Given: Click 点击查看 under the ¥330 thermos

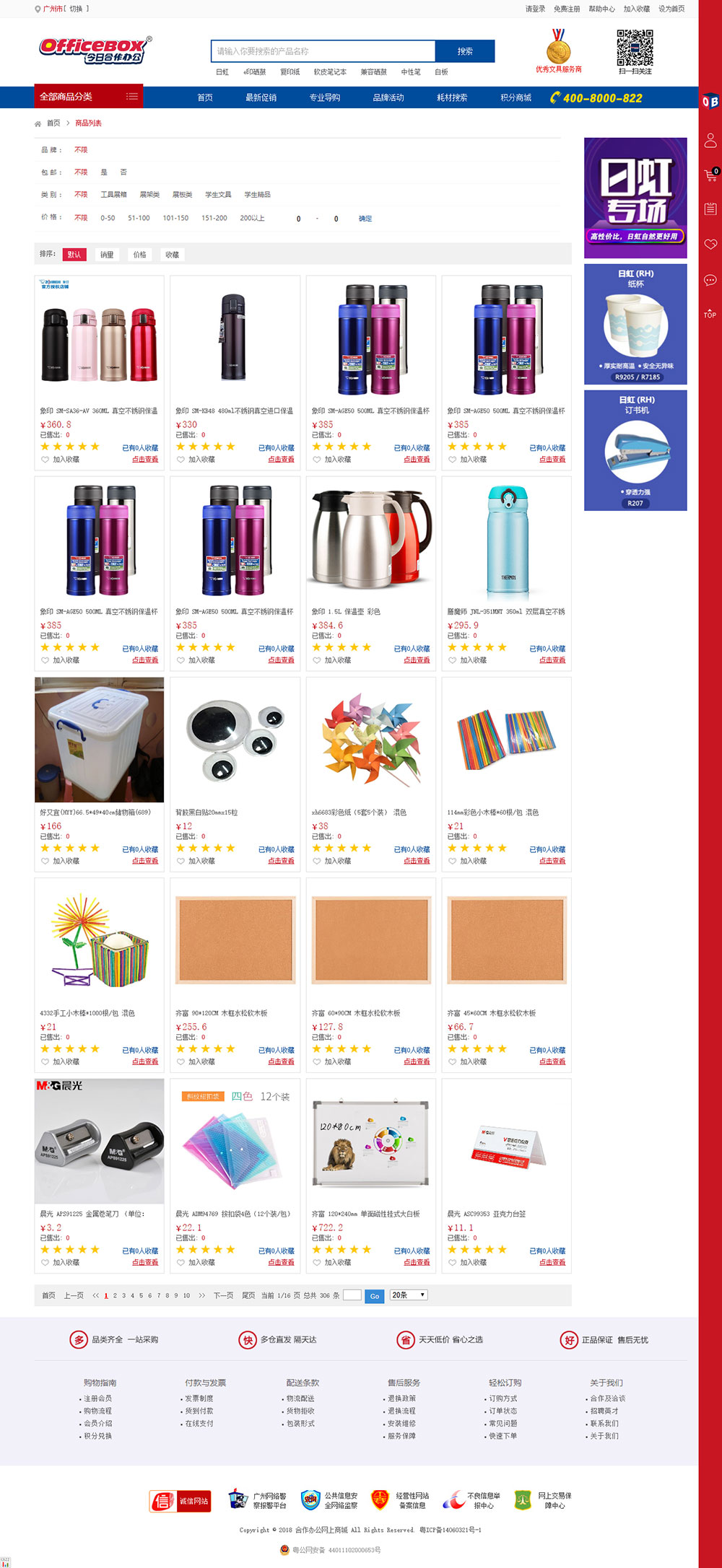Looking at the screenshot, I should [x=281, y=459].
